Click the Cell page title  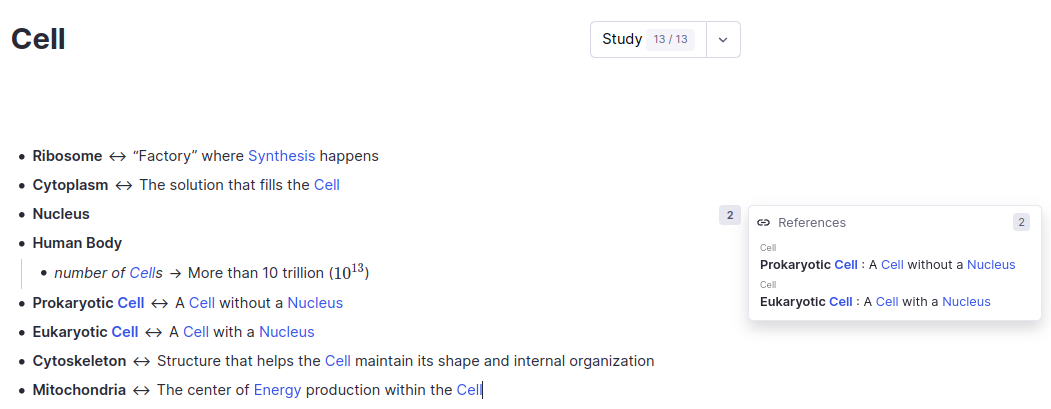tap(38, 40)
